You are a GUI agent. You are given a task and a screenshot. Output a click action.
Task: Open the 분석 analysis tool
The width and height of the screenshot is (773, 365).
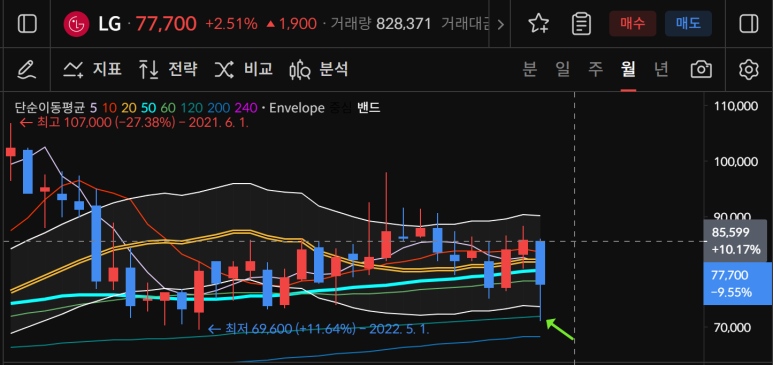(318, 70)
